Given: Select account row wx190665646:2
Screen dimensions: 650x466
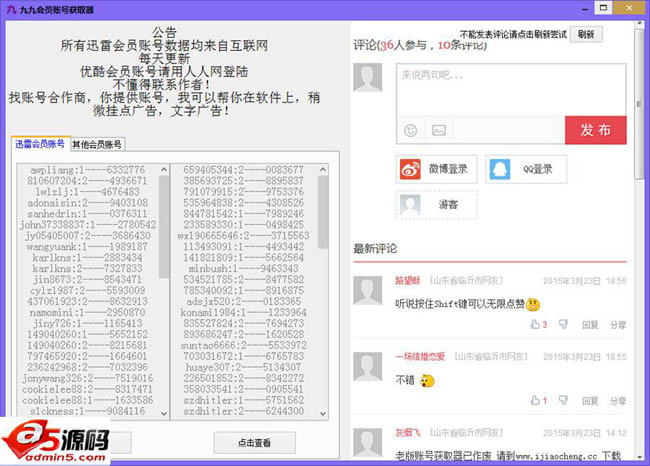Looking at the screenshot, I should pyautogui.click(x=243, y=235).
